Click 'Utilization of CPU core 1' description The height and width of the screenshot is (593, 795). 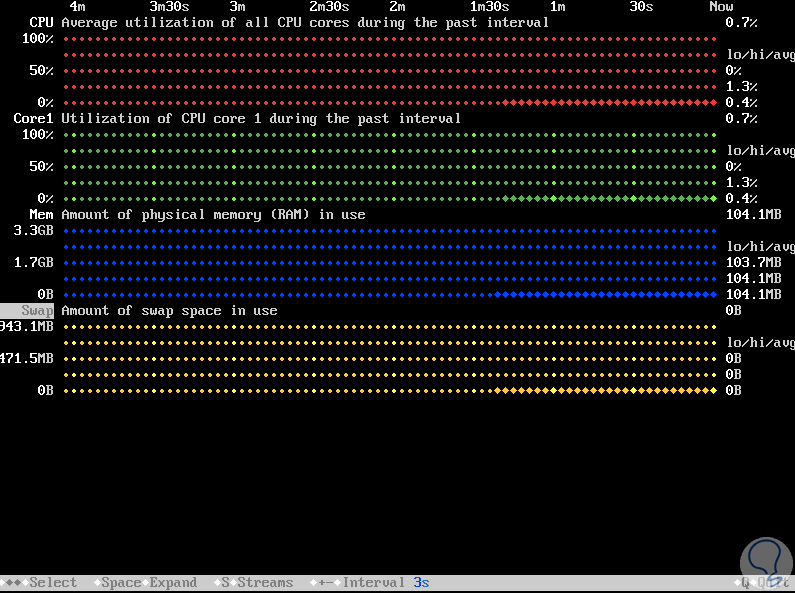click(x=261, y=119)
